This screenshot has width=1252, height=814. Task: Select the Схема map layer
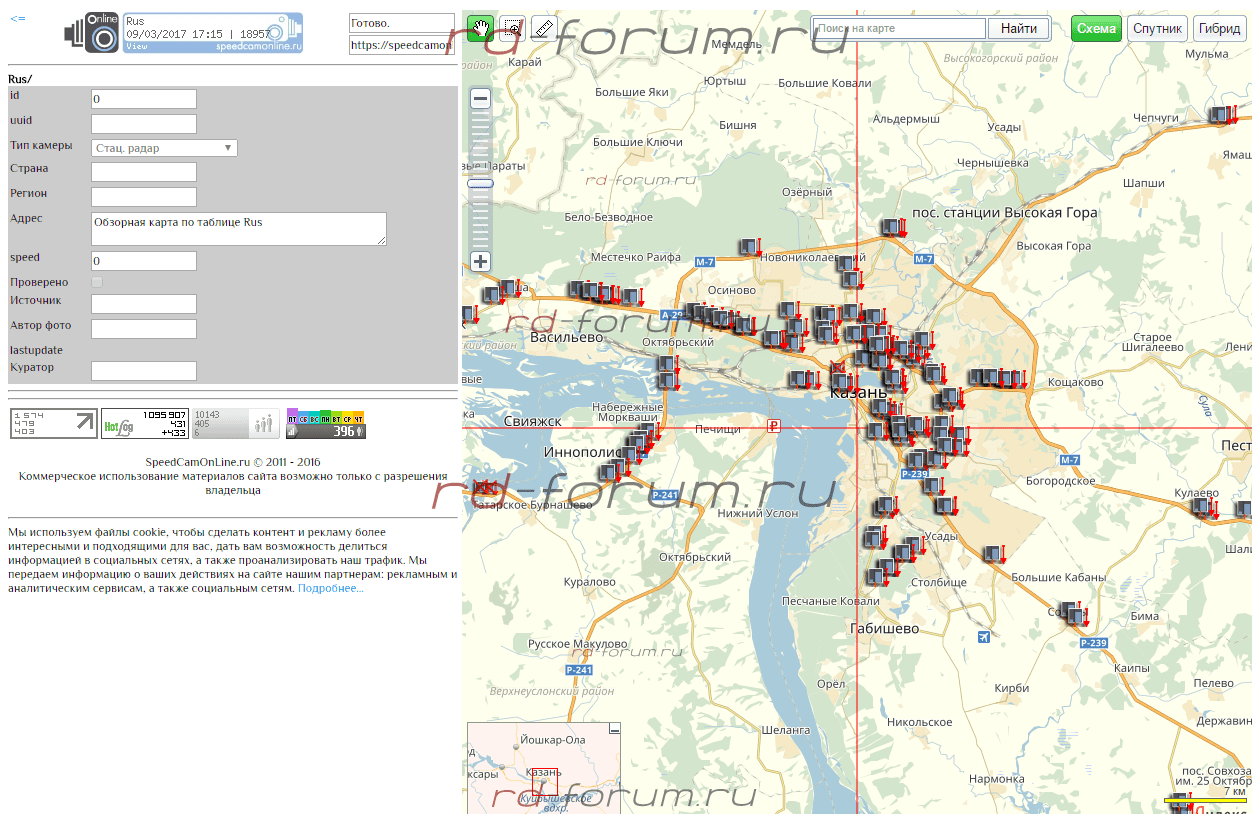click(x=1096, y=28)
